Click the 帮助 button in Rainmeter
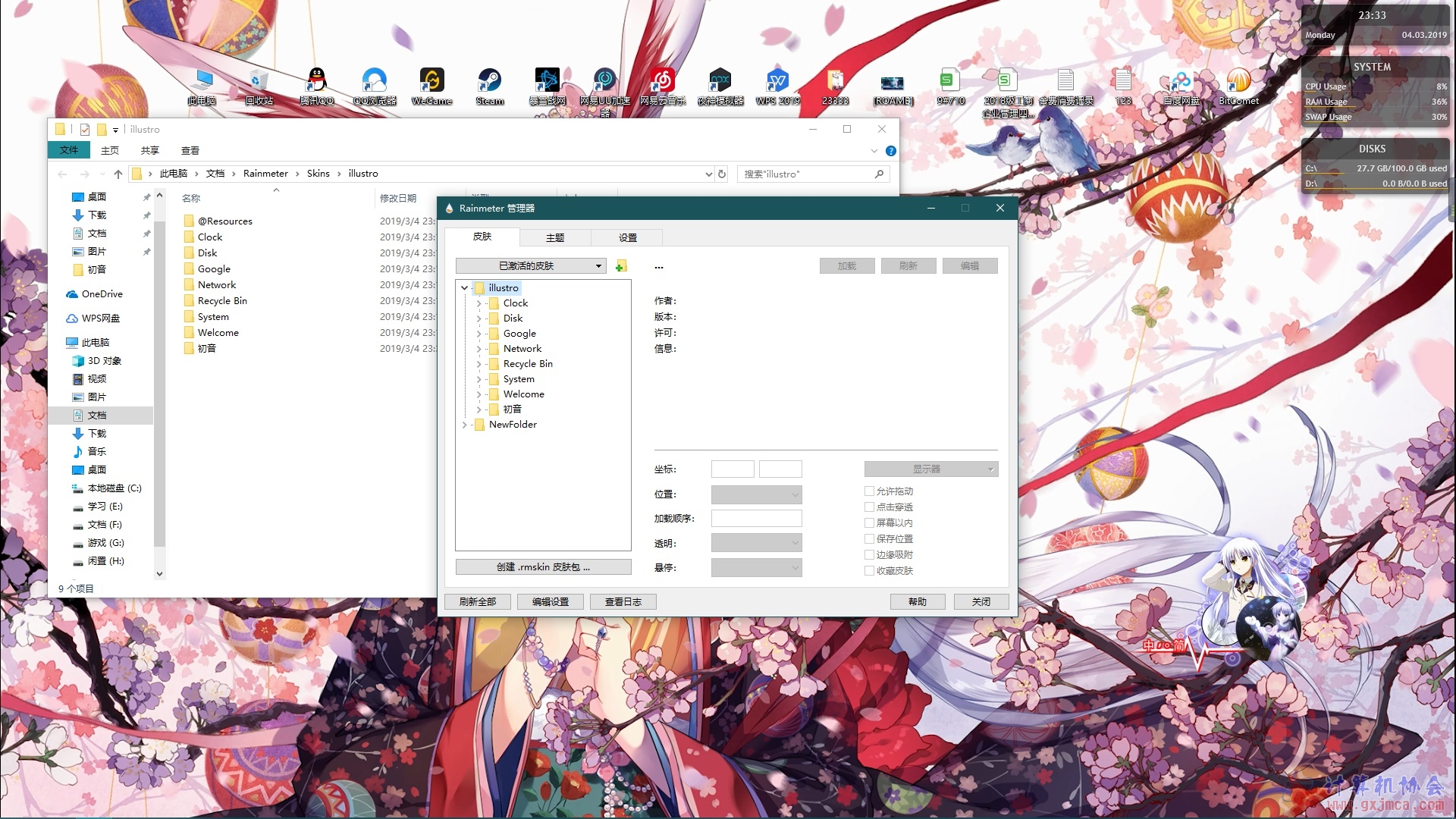 [918, 602]
